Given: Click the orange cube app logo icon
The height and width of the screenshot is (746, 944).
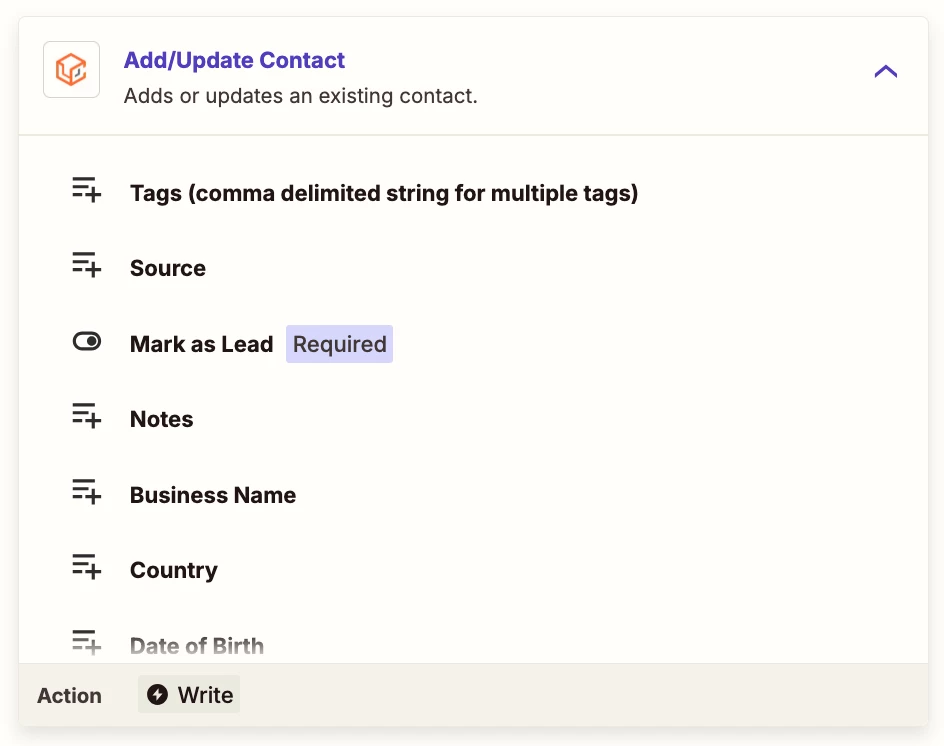Looking at the screenshot, I should tap(71, 69).
